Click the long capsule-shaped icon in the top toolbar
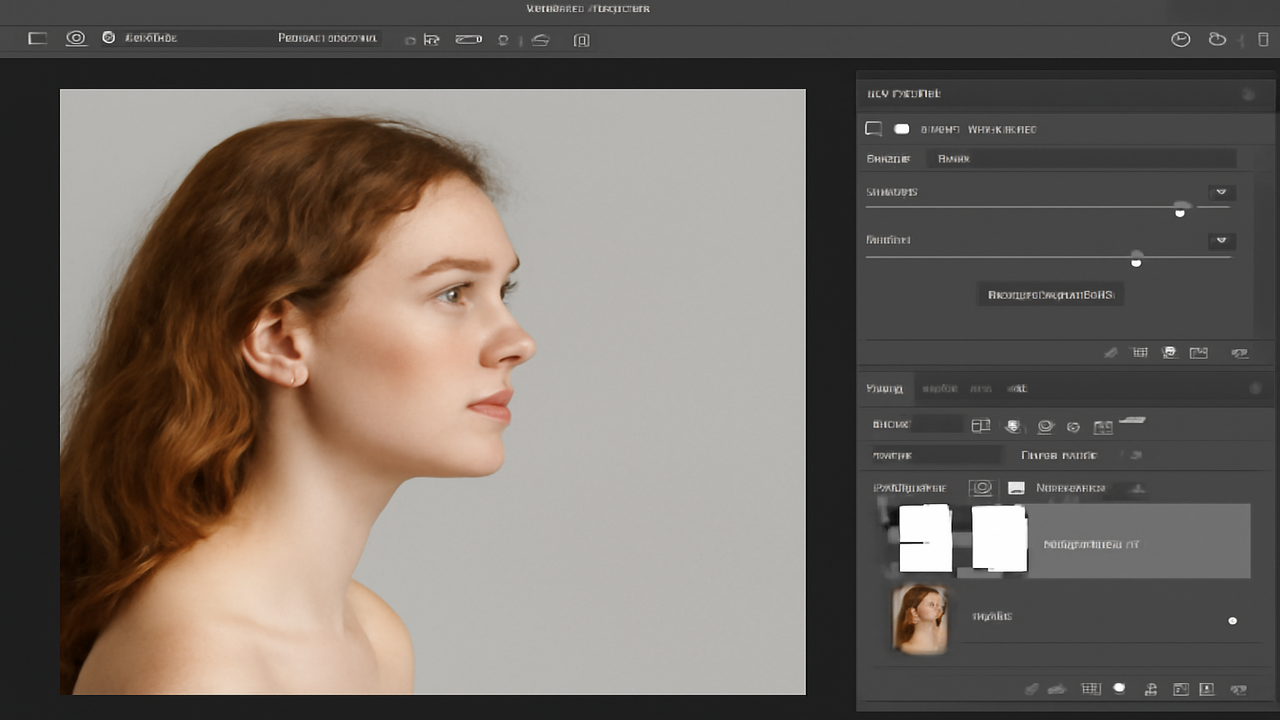Viewport: 1280px width, 720px height. tap(468, 40)
